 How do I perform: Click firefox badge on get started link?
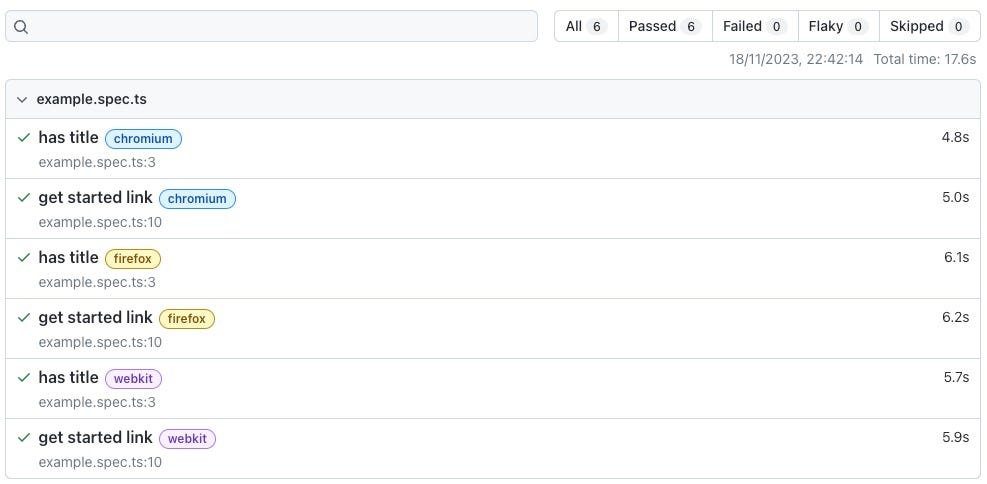coord(187,319)
